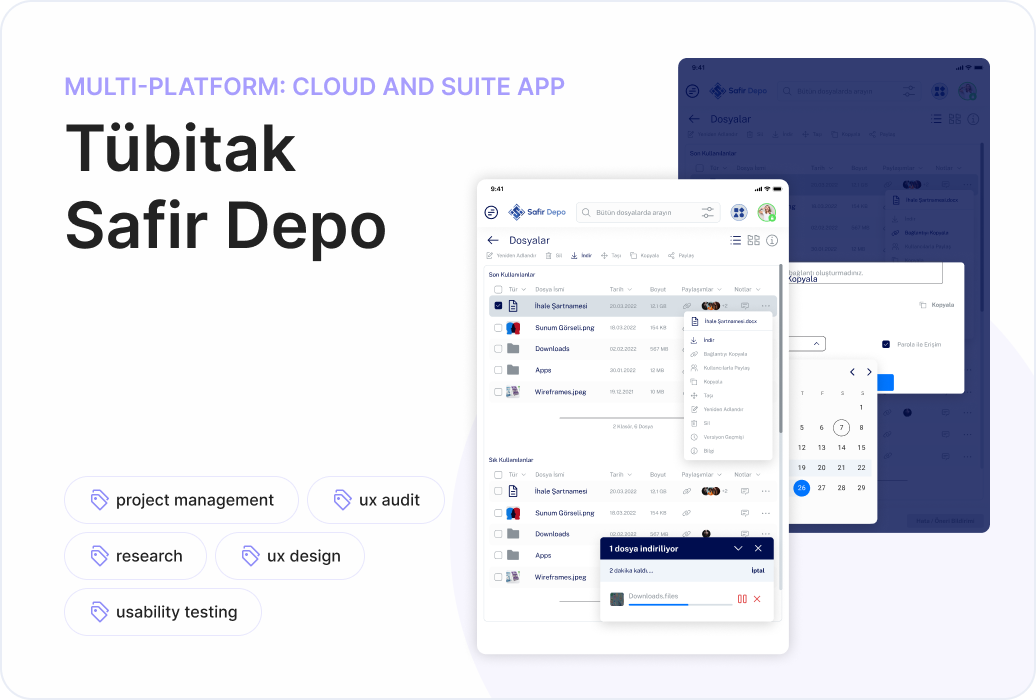This screenshot has height=700, width=1036.
Task: Click the link icon in the highlighted İhale Şartnamesi row
Action: (x=687, y=306)
